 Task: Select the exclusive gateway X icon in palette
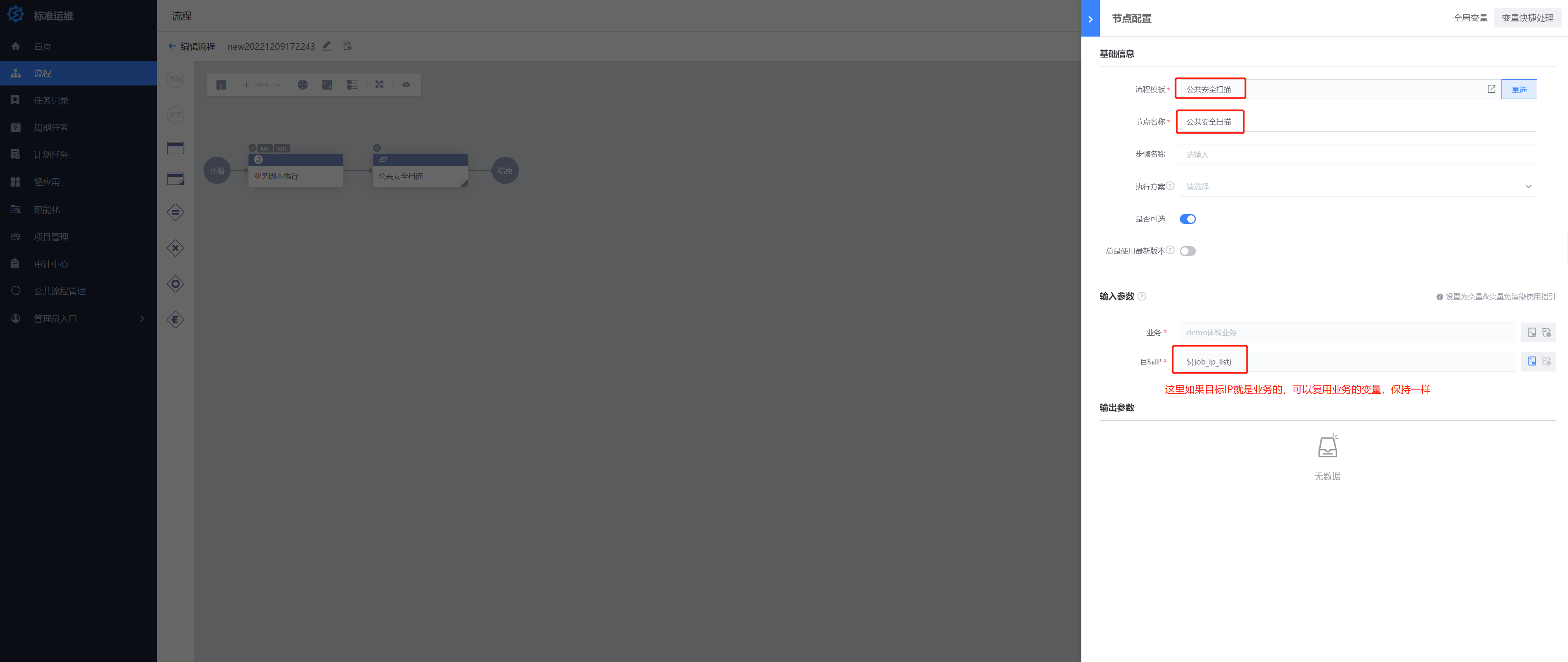point(175,248)
